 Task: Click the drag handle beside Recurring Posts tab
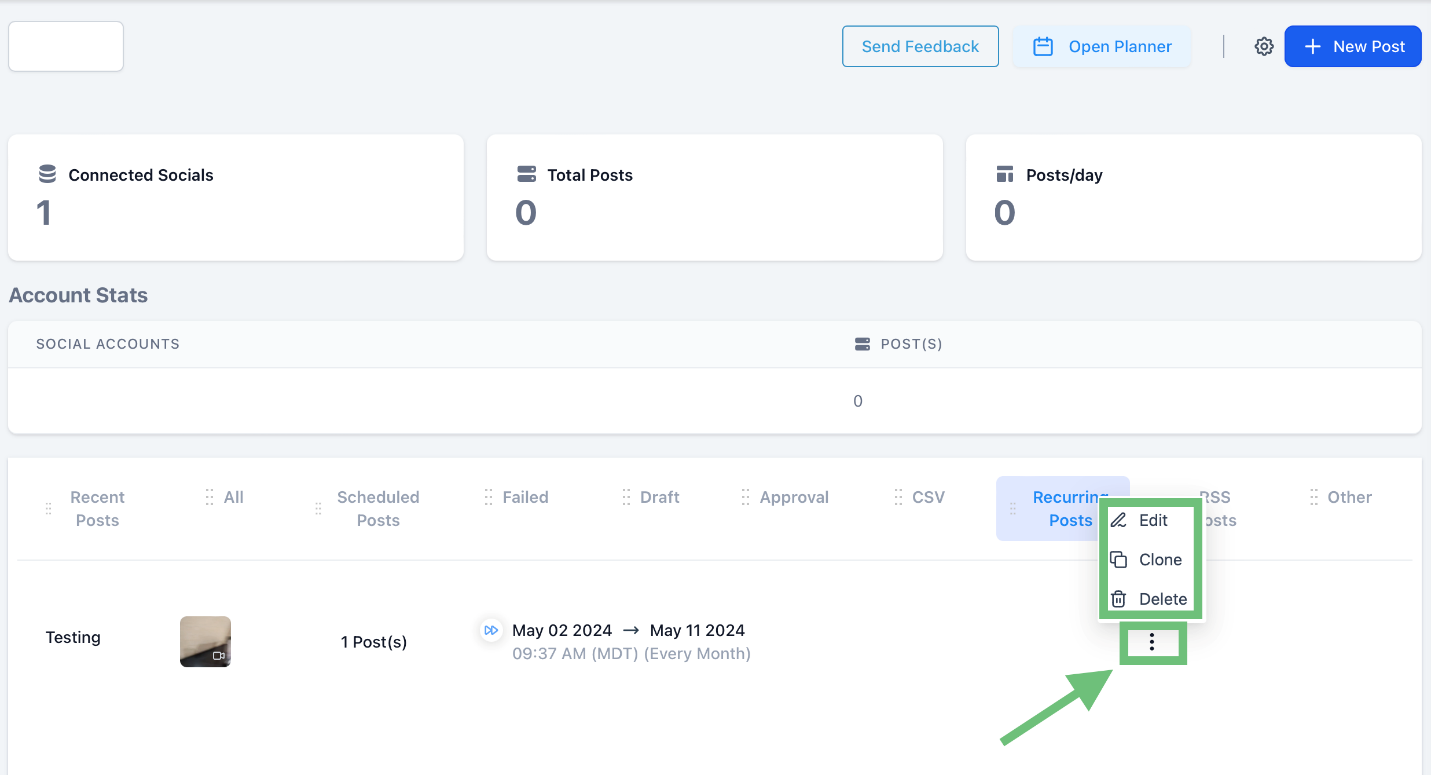click(1012, 509)
